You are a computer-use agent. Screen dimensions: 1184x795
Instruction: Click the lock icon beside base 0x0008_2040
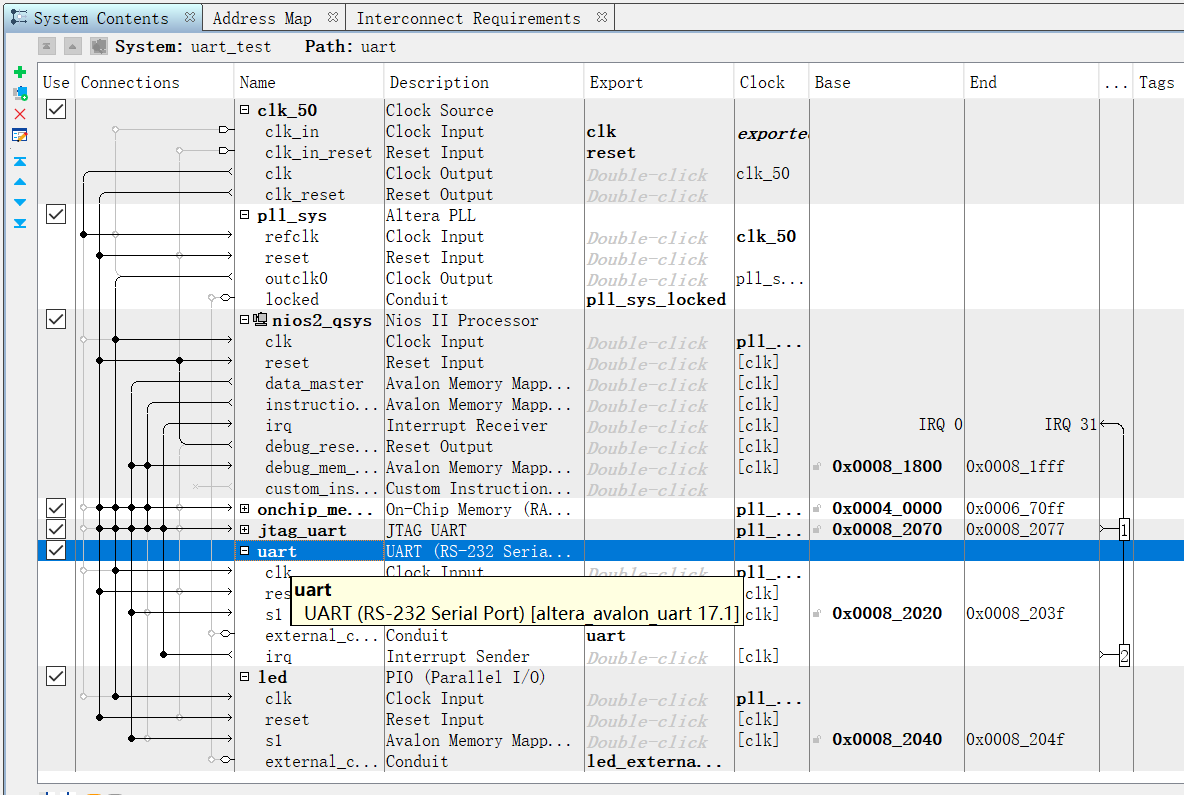817,739
